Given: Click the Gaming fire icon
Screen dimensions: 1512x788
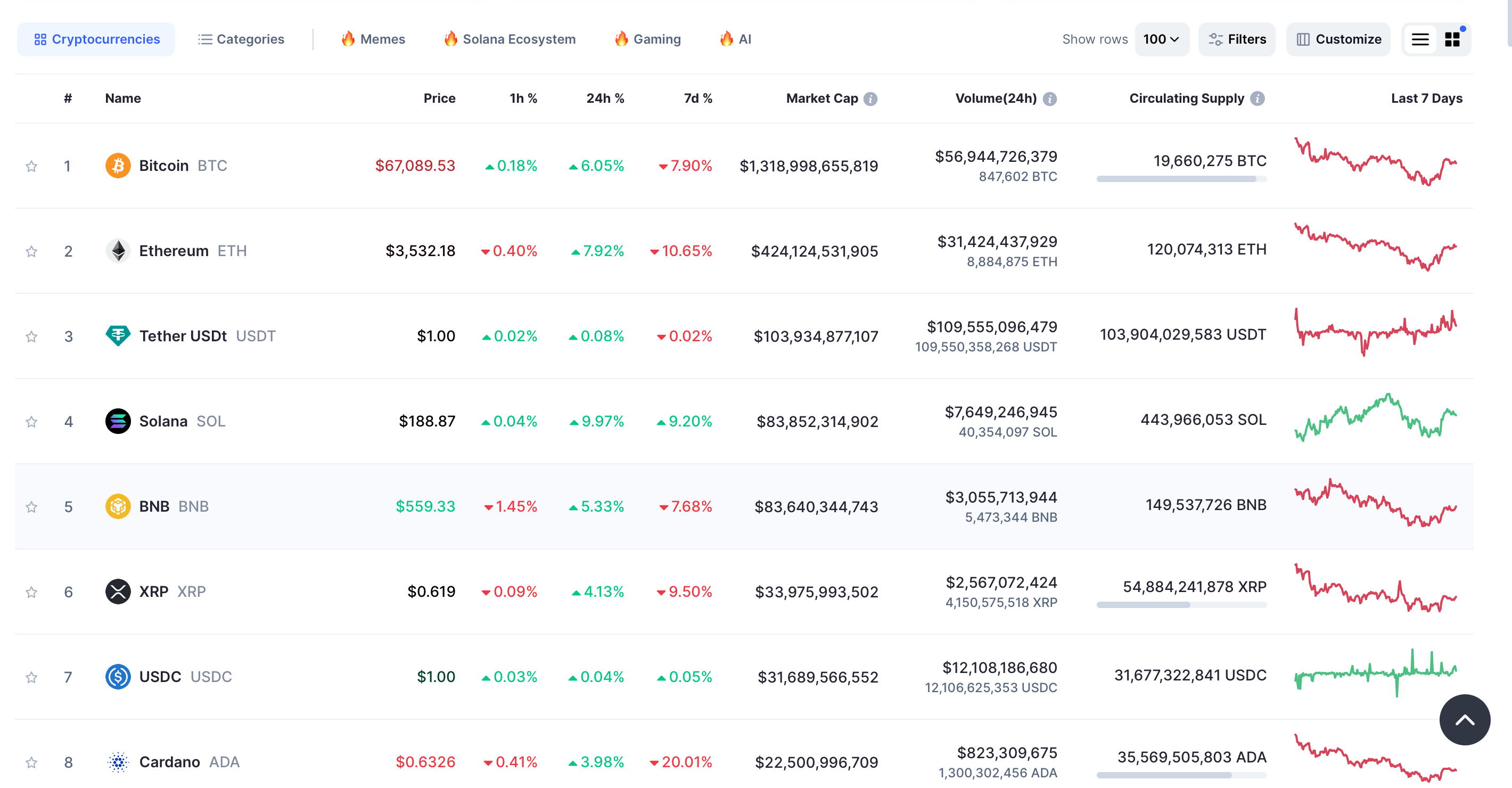Looking at the screenshot, I should (x=622, y=39).
